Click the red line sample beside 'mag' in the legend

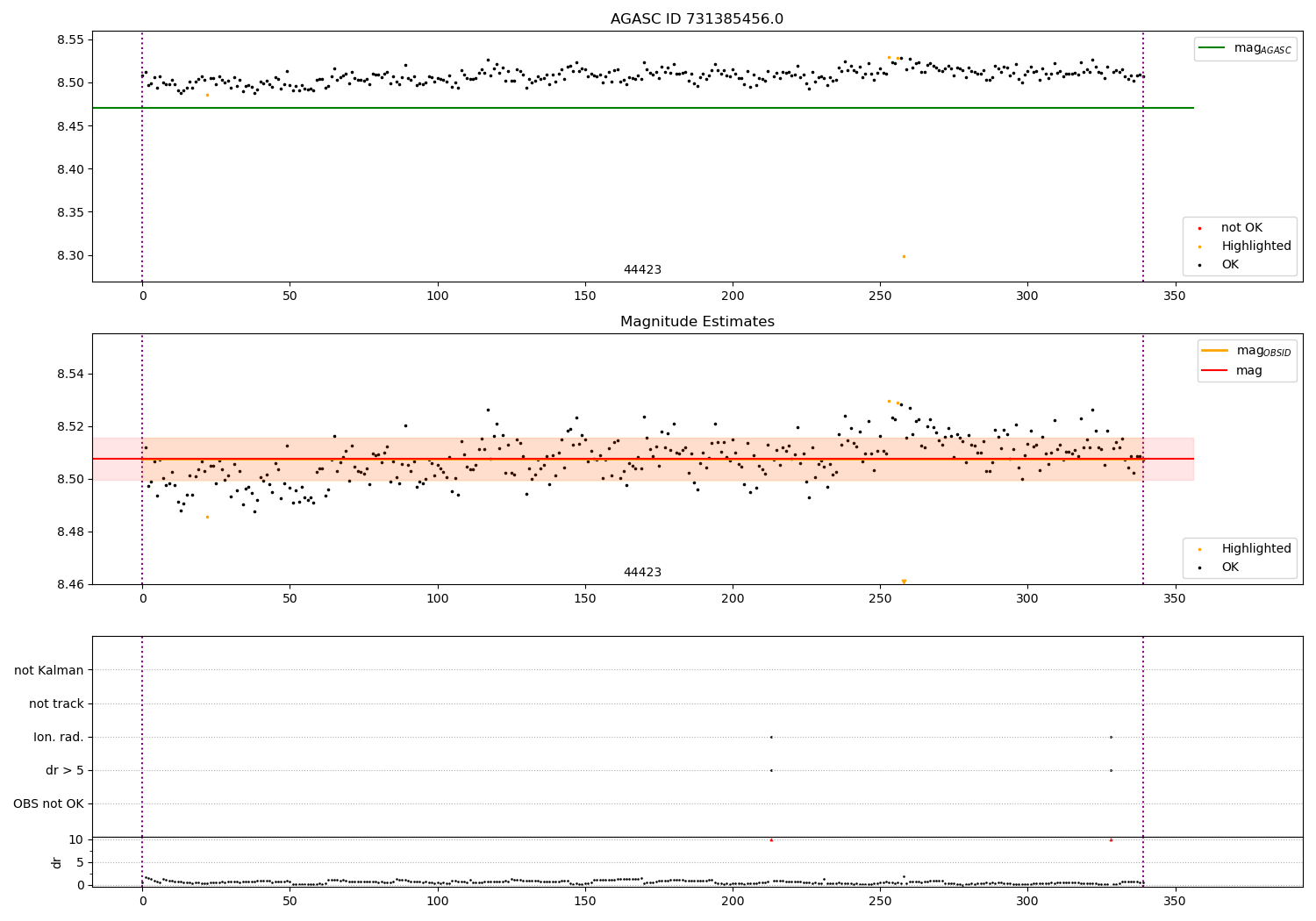point(1216,371)
